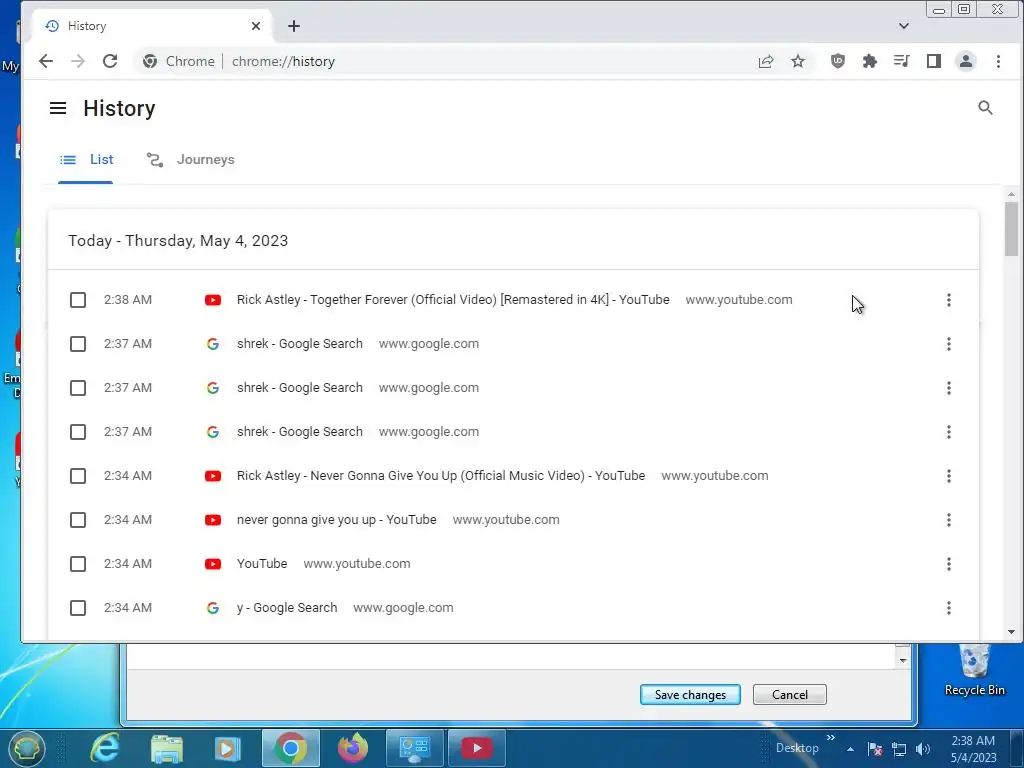1024x768 pixels.
Task: Close the History tab
Action: [x=255, y=26]
